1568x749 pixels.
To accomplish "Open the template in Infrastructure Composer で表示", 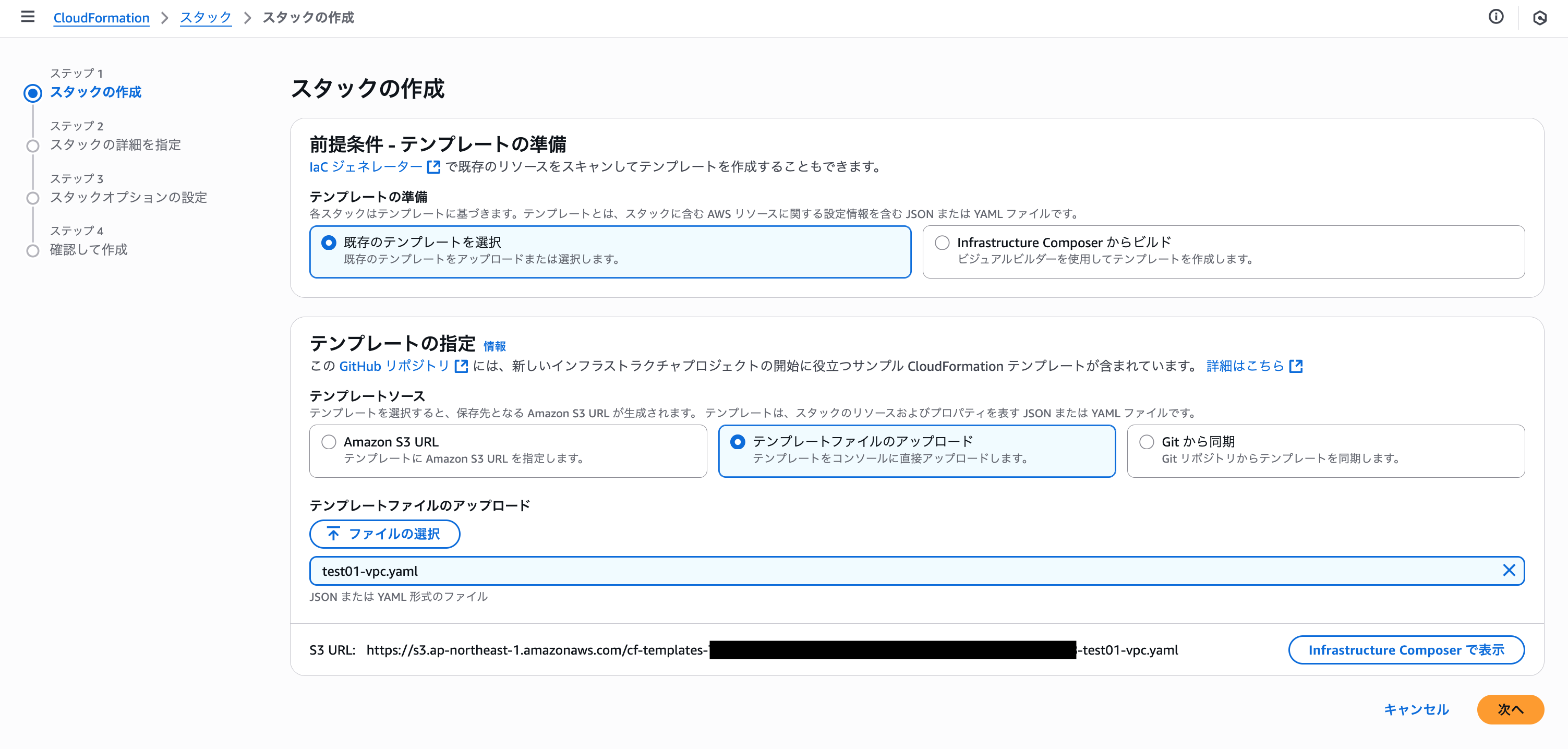I will click(1406, 649).
